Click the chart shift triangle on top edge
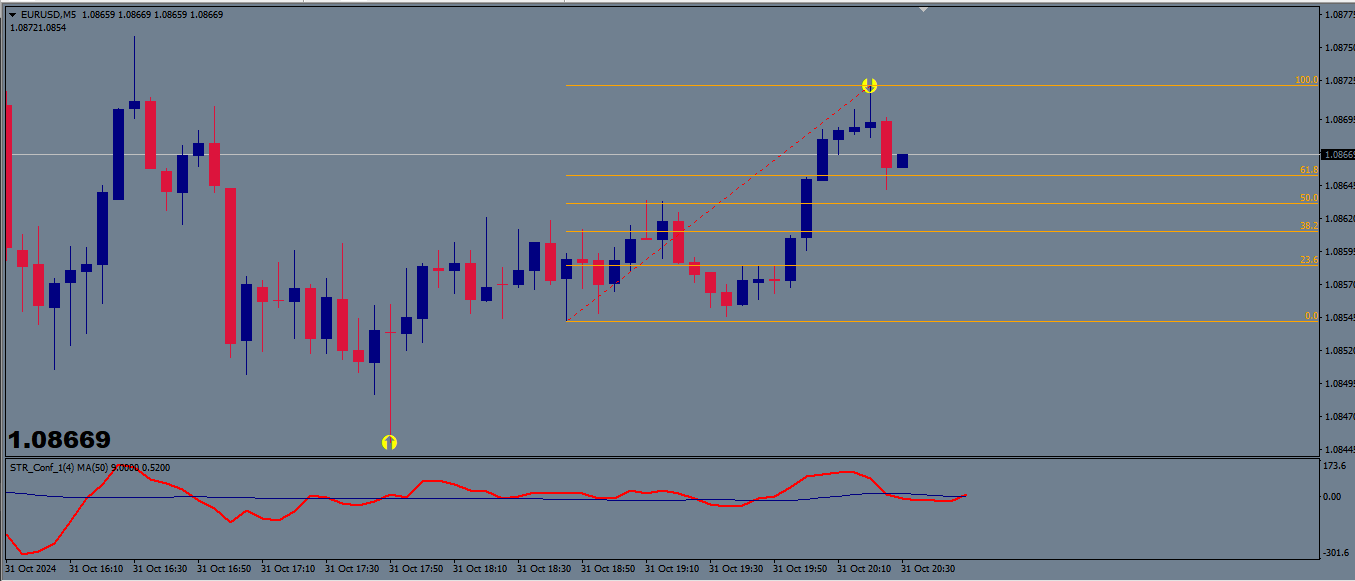Viewport: 1355px width, 581px height. point(923,9)
